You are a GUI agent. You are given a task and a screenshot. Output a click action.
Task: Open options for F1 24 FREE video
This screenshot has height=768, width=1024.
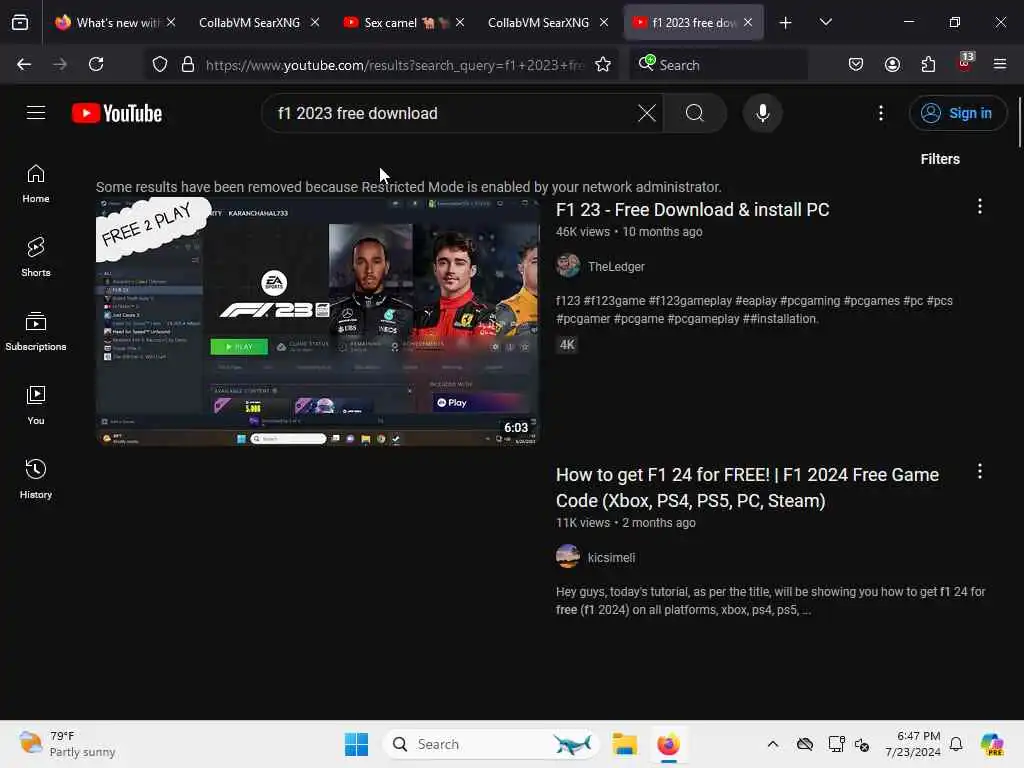[x=980, y=472]
